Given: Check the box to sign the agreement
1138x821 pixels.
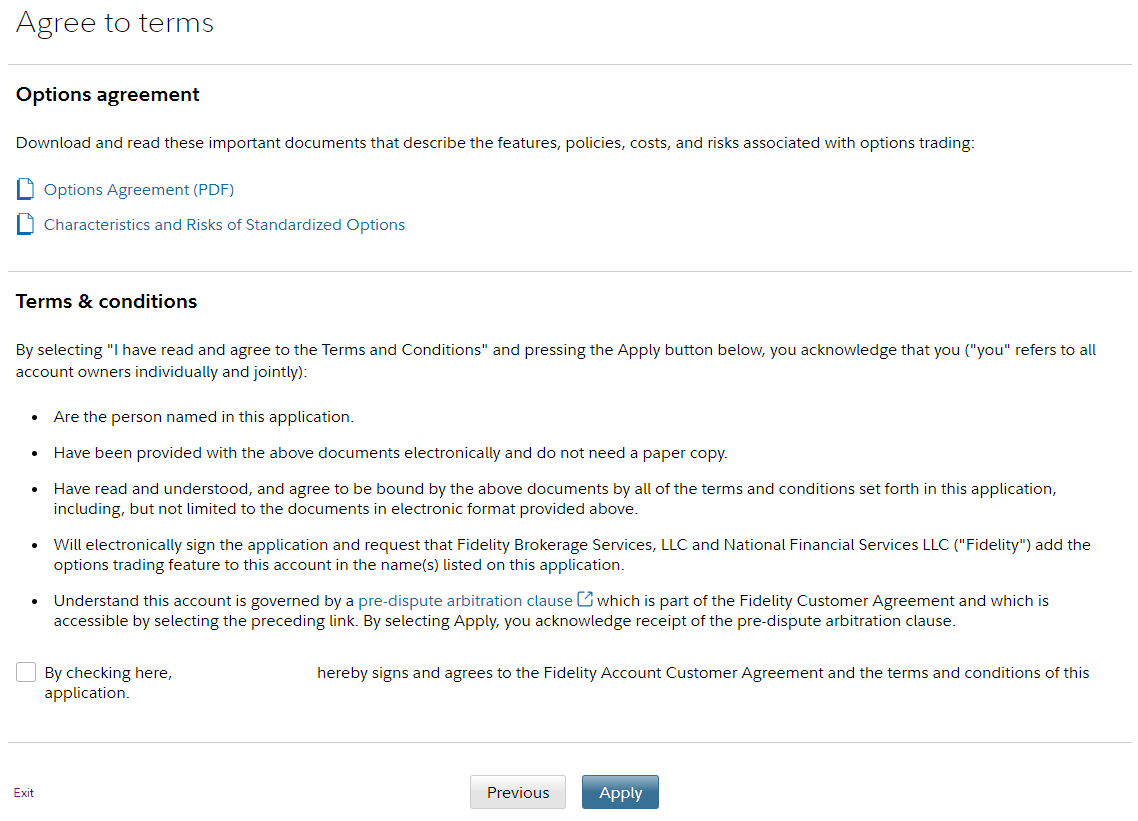Looking at the screenshot, I should tap(26, 673).
